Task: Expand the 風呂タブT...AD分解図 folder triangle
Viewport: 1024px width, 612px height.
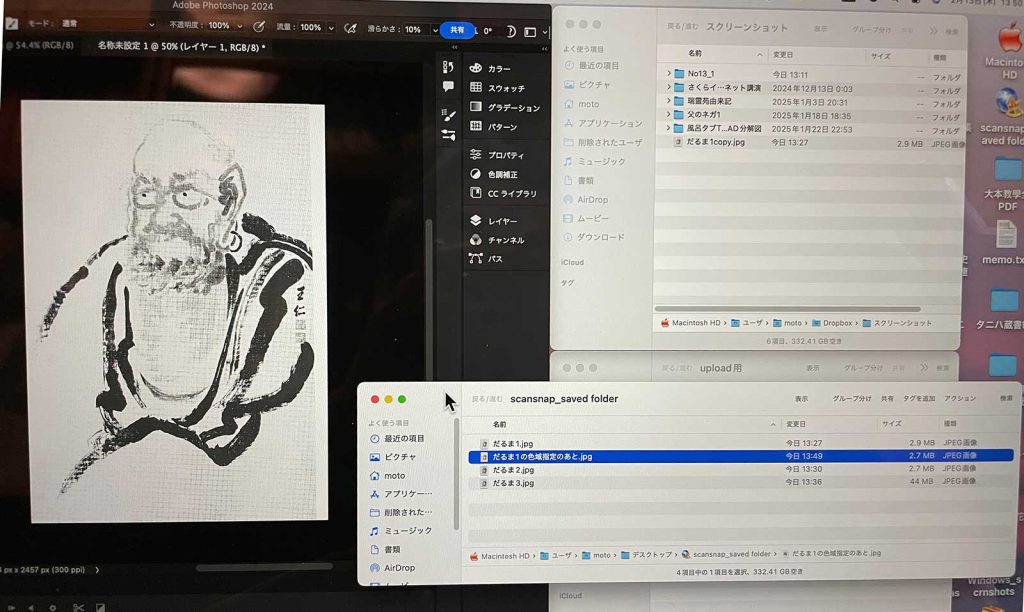Action: point(668,129)
